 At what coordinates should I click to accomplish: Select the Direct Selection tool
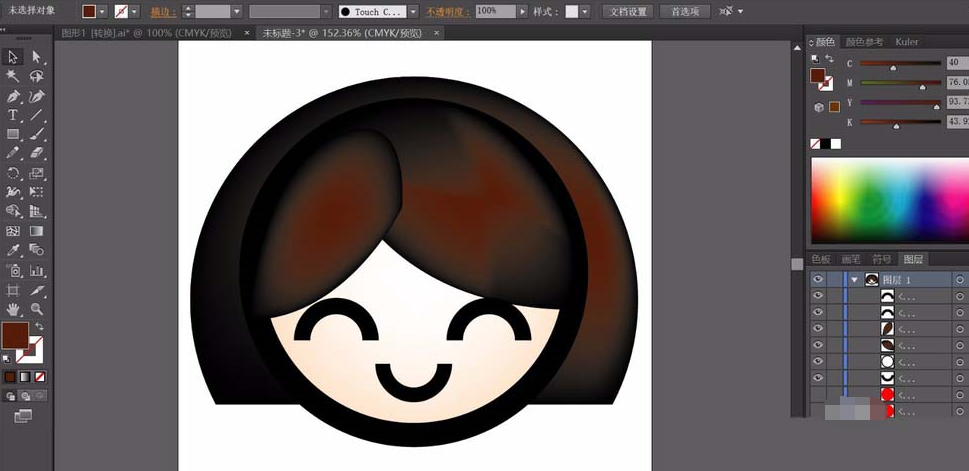click(x=37, y=57)
